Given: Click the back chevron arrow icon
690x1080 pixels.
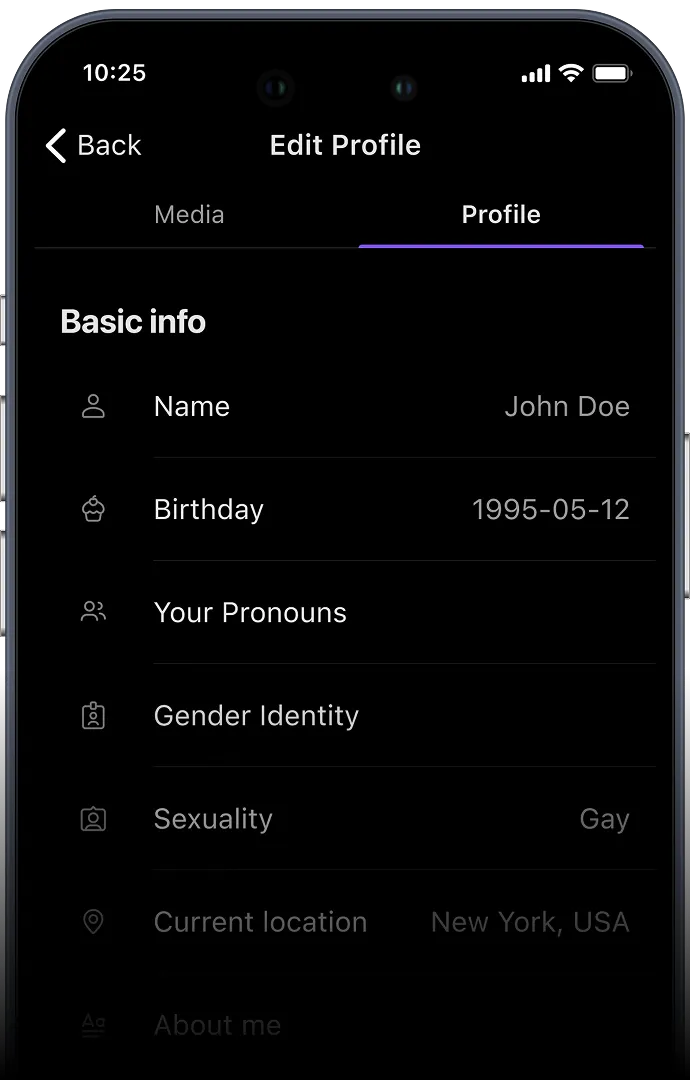Looking at the screenshot, I should [55, 145].
